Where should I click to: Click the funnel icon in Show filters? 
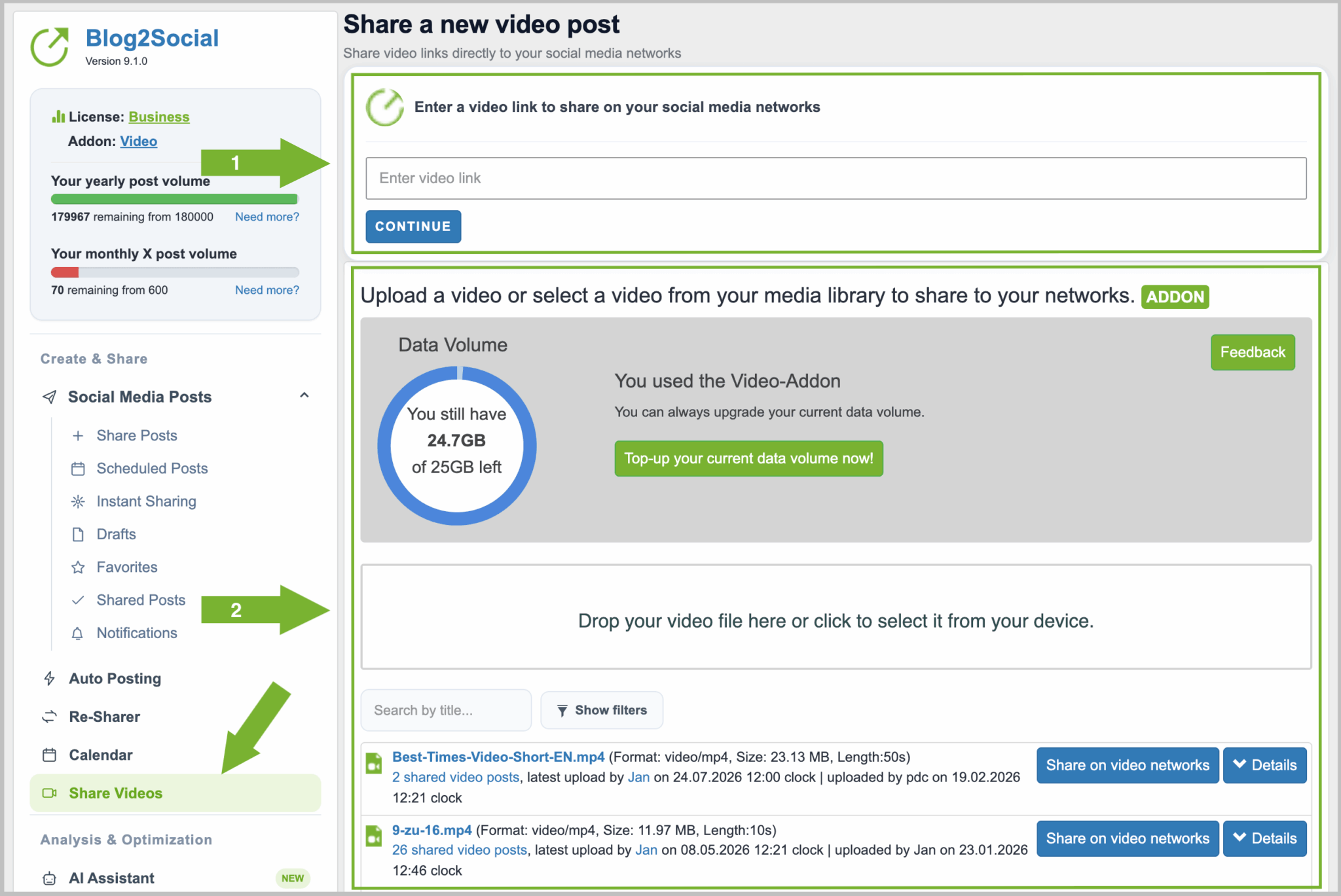[x=562, y=710]
